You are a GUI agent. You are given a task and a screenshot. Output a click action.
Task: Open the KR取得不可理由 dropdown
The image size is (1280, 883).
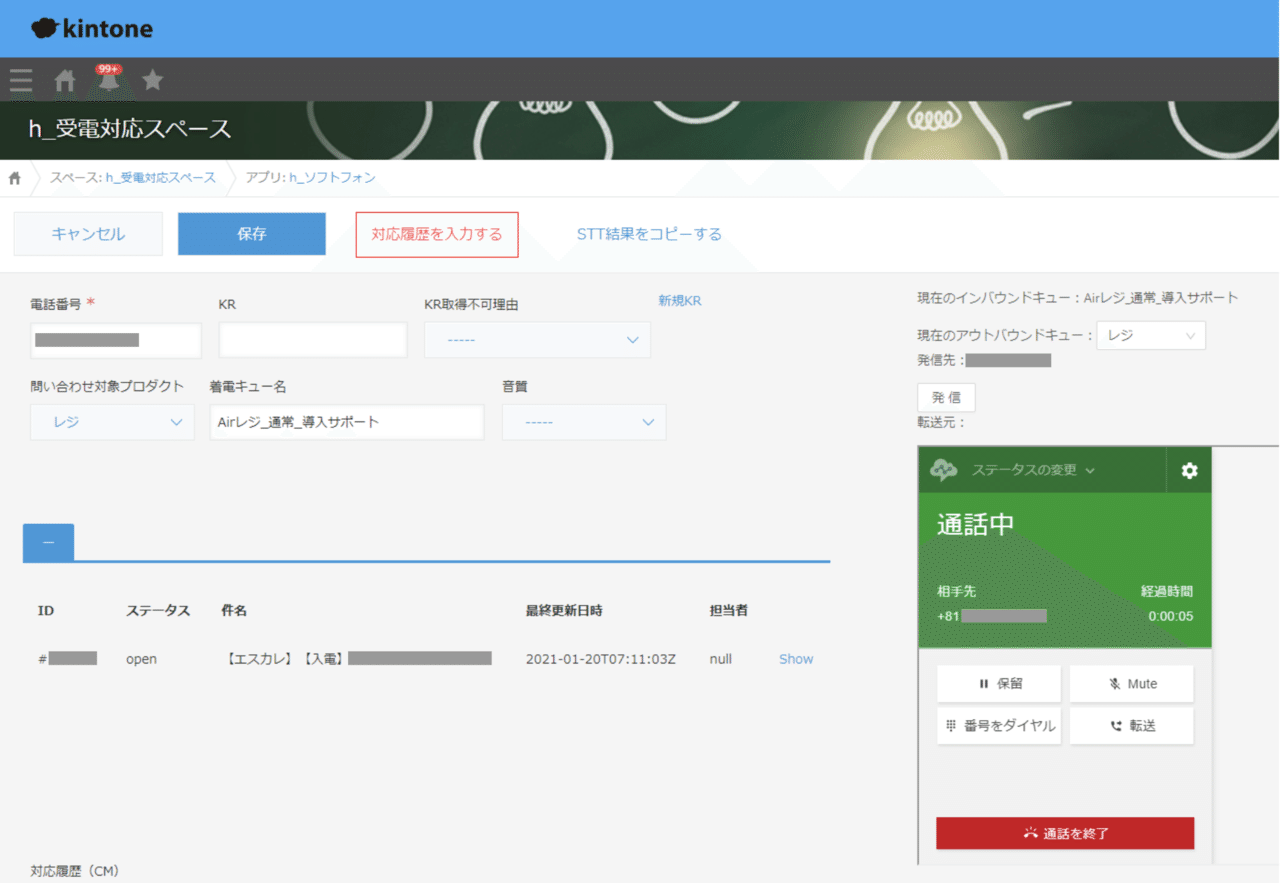[x=537, y=340]
